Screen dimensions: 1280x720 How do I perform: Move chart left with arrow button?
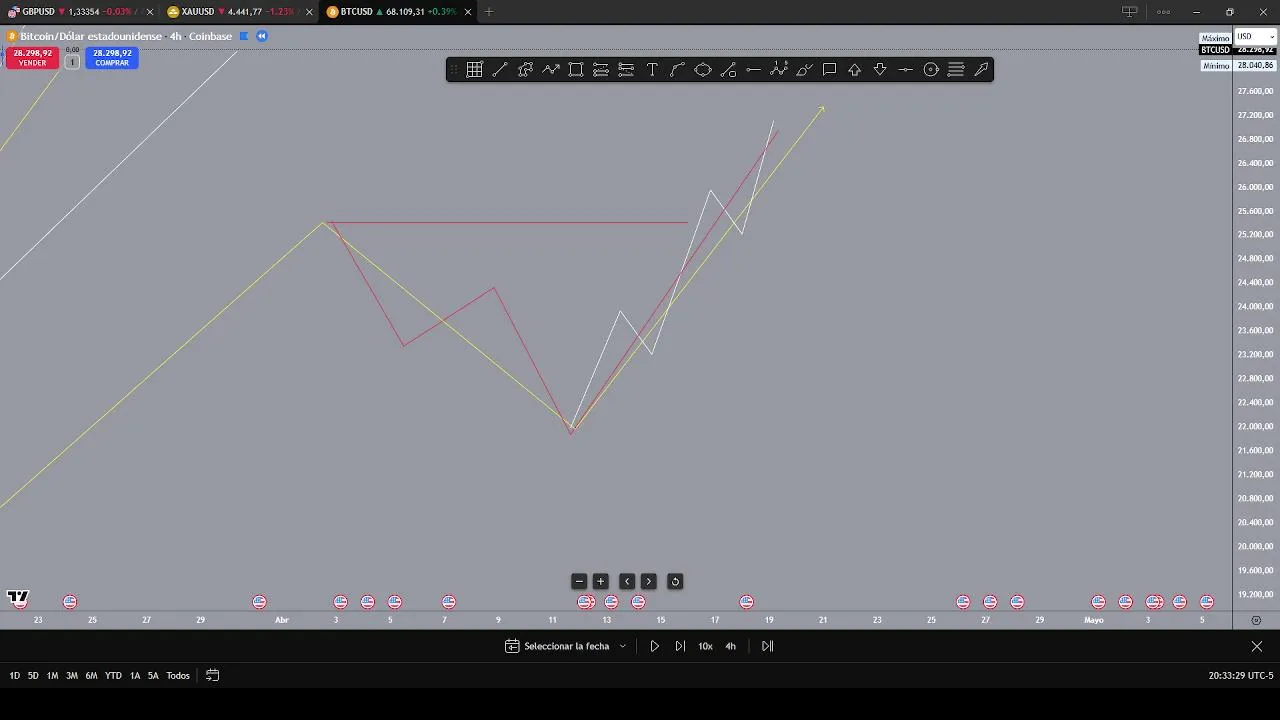pyautogui.click(x=627, y=581)
